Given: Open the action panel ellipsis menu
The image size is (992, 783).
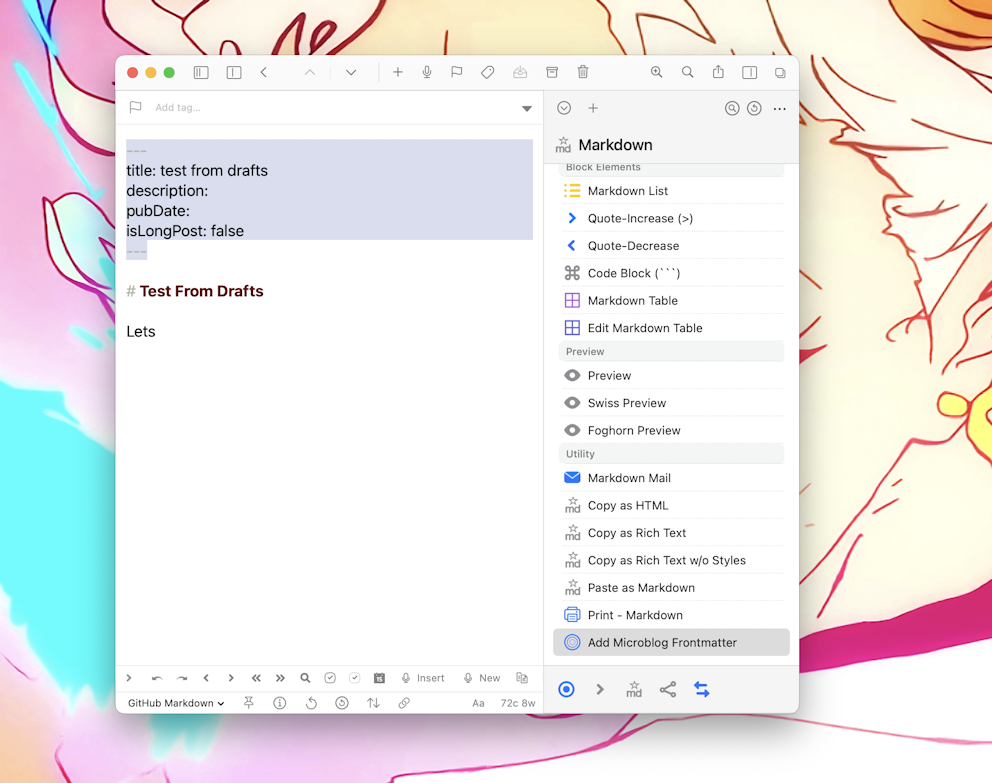Looking at the screenshot, I should point(779,109).
